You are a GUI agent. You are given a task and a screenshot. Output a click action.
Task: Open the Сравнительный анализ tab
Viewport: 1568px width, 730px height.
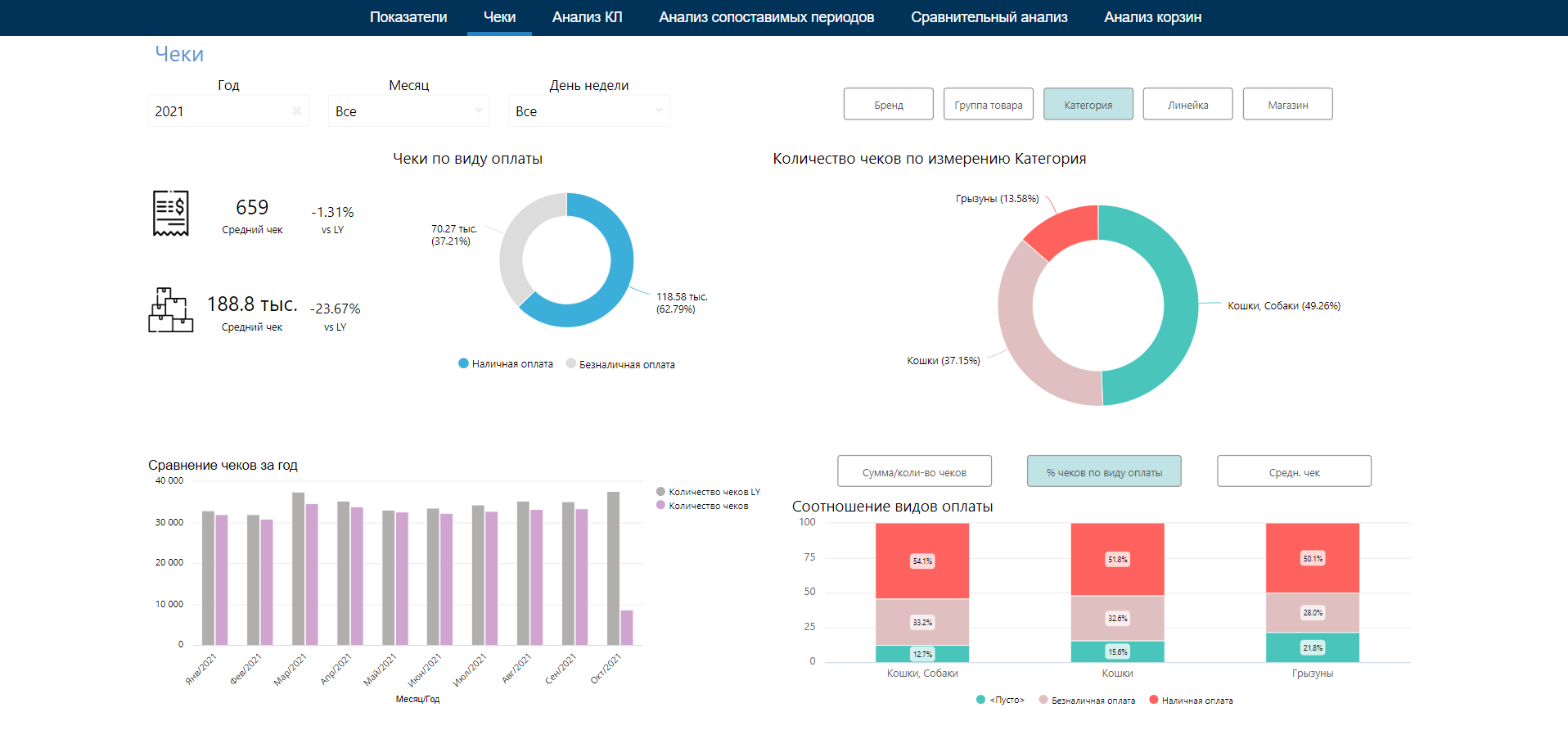click(989, 17)
